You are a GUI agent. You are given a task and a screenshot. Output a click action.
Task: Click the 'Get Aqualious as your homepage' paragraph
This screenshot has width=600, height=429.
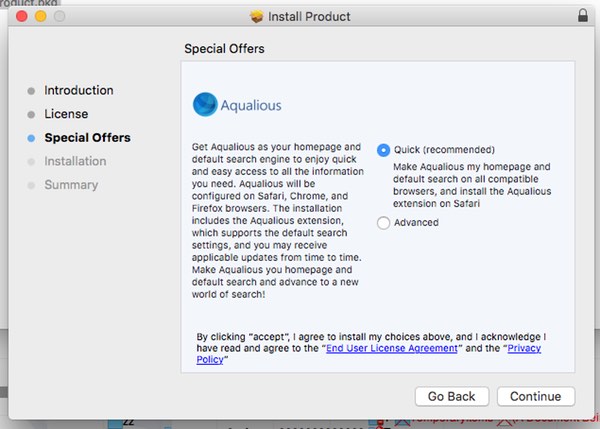point(277,220)
